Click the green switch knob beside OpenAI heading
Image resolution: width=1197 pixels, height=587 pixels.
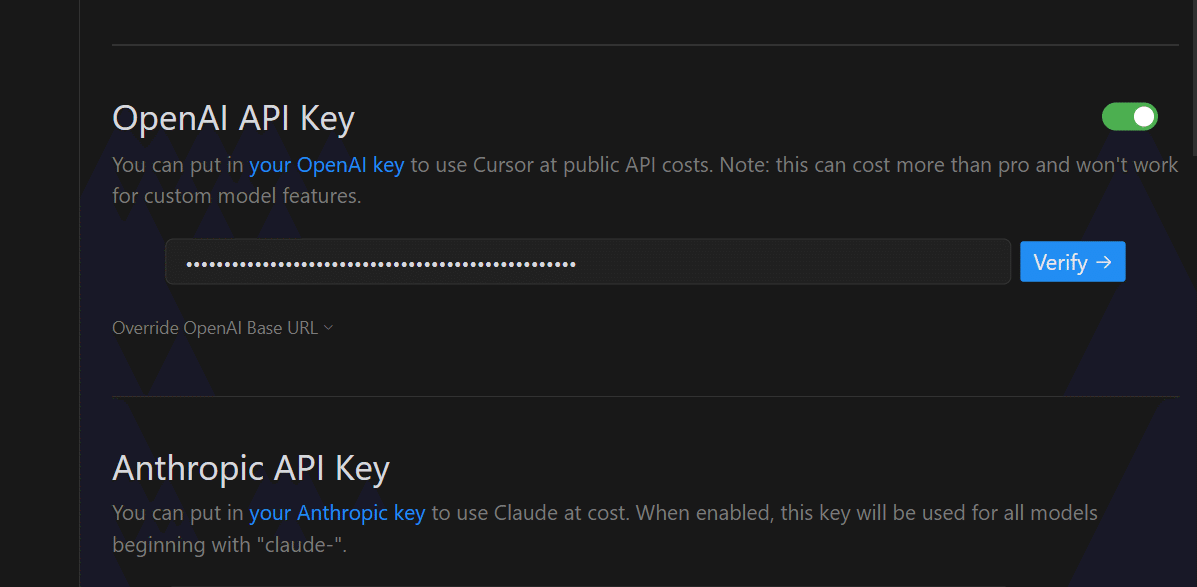tap(1143, 117)
